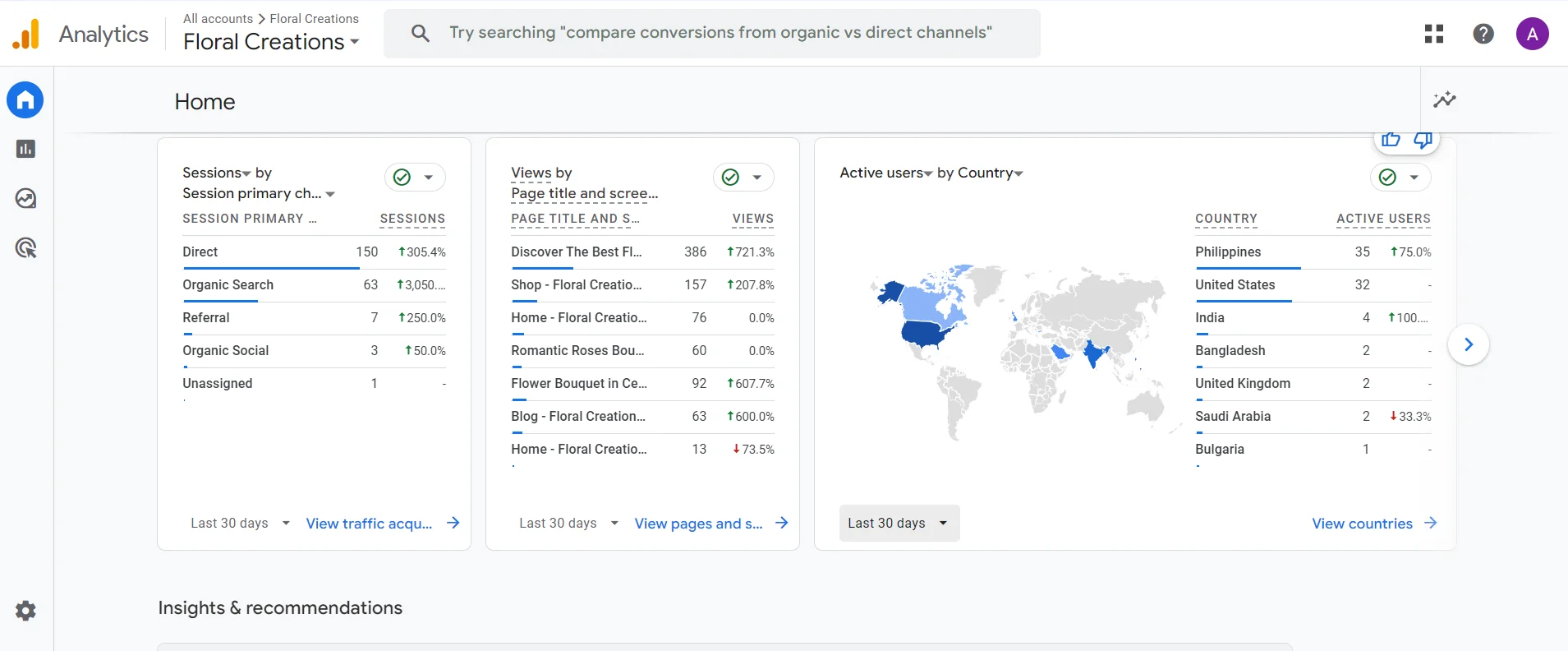The height and width of the screenshot is (651, 1568).
Task: Click Blog - Floral Creation... page row
Action: pyautogui.click(x=642, y=417)
